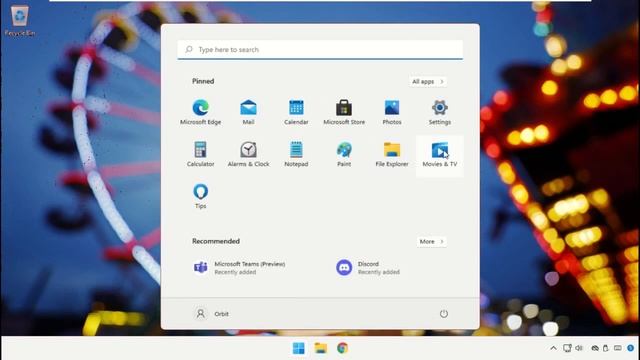Open the power options button

pyautogui.click(x=444, y=313)
